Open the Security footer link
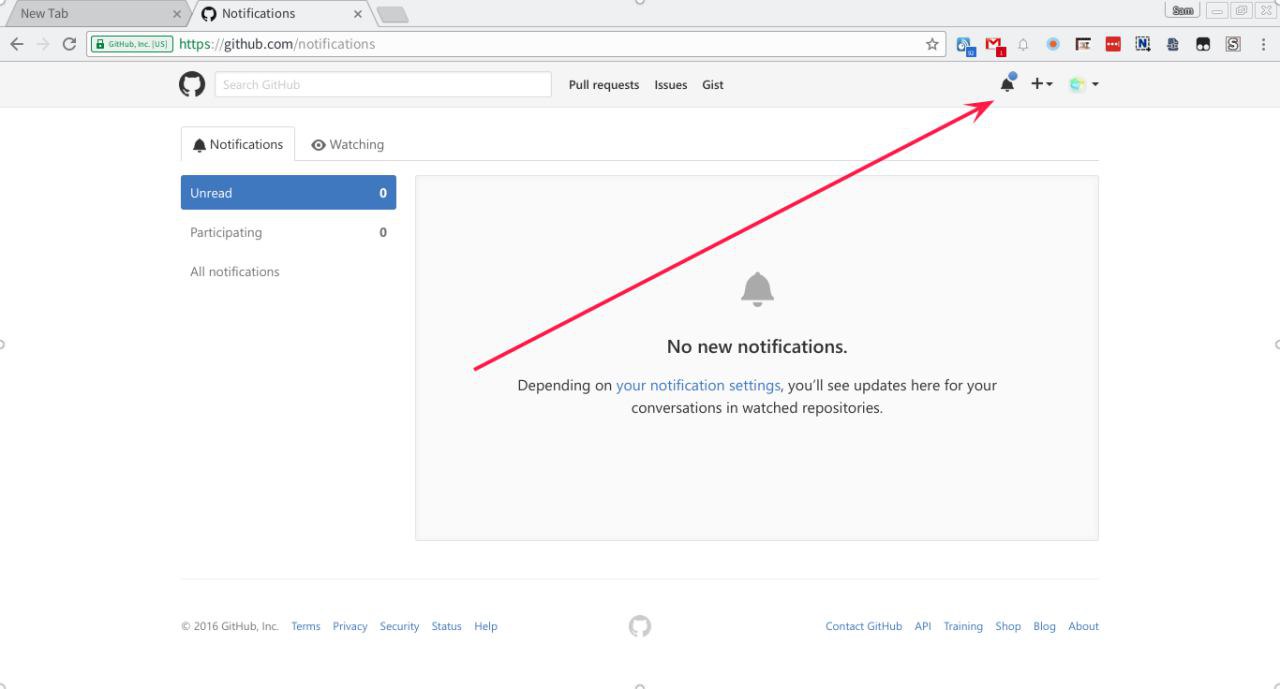 [399, 626]
